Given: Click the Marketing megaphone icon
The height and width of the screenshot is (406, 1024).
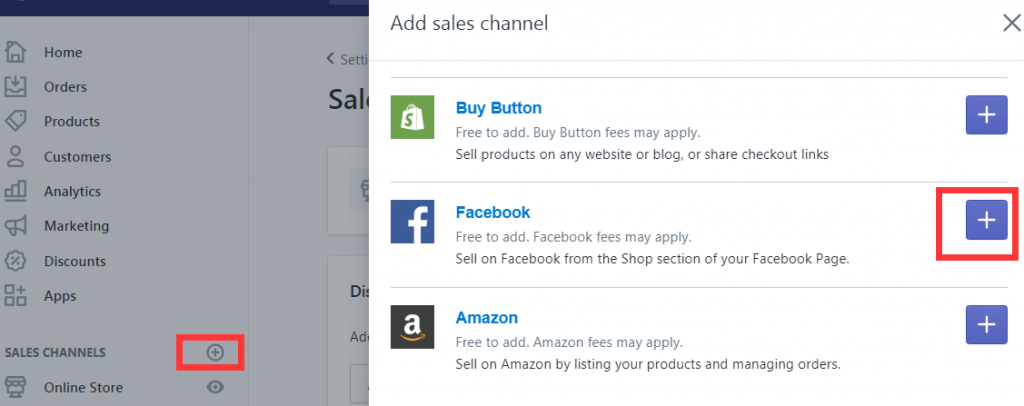Looking at the screenshot, I should coord(15,226).
